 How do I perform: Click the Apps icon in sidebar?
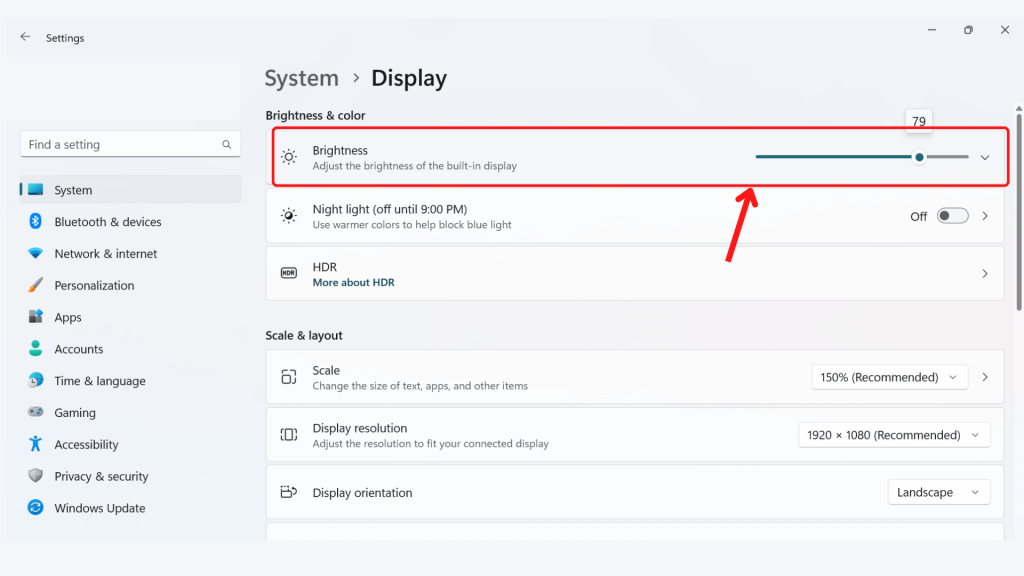click(35, 317)
